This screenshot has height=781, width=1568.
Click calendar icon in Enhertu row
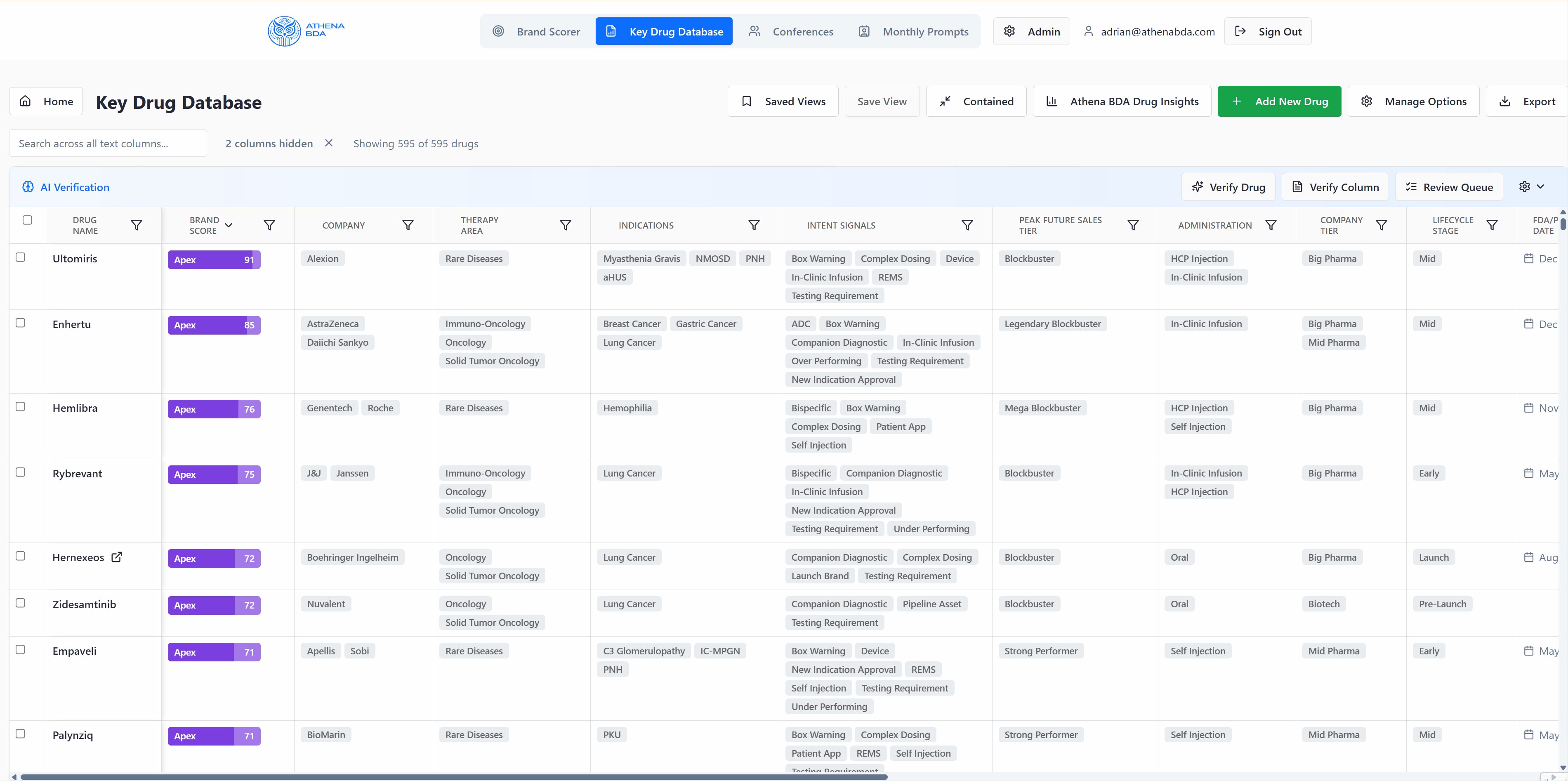pyautogui.click(x=1528, y=323)
